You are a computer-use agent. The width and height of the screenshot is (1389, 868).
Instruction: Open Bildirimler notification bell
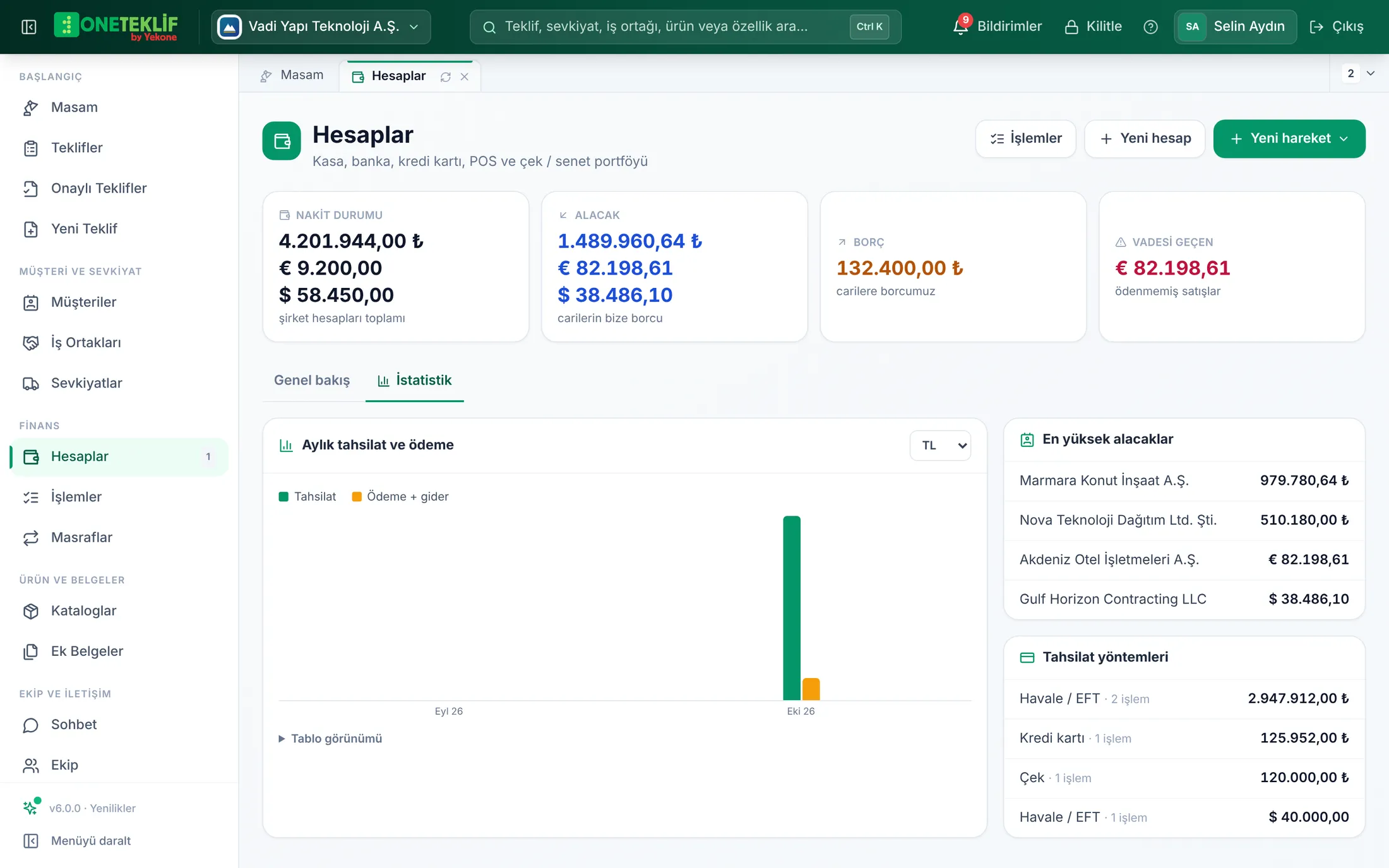[x=998, y=27]
